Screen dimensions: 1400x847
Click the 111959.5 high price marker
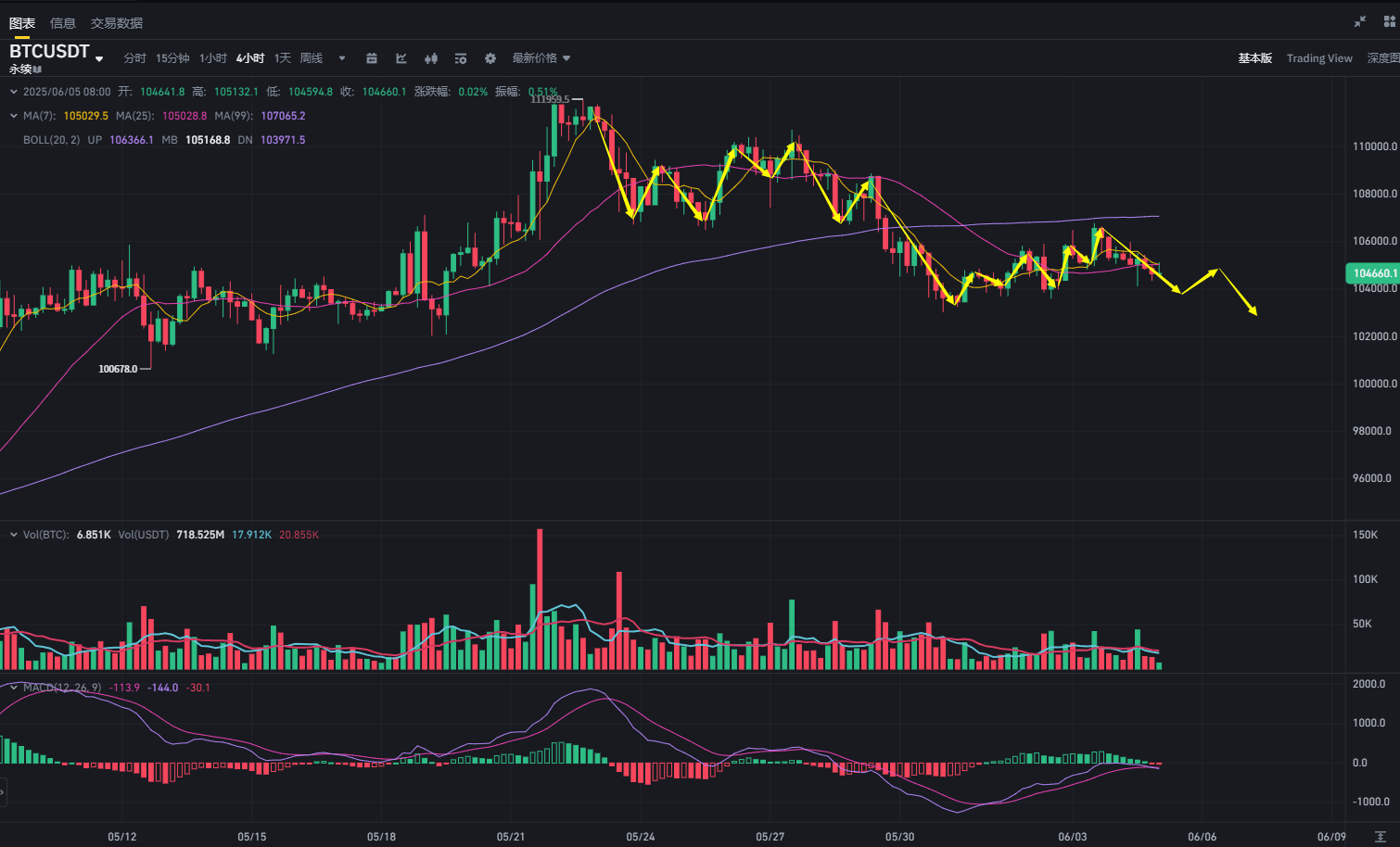click(x=551, y=99)
